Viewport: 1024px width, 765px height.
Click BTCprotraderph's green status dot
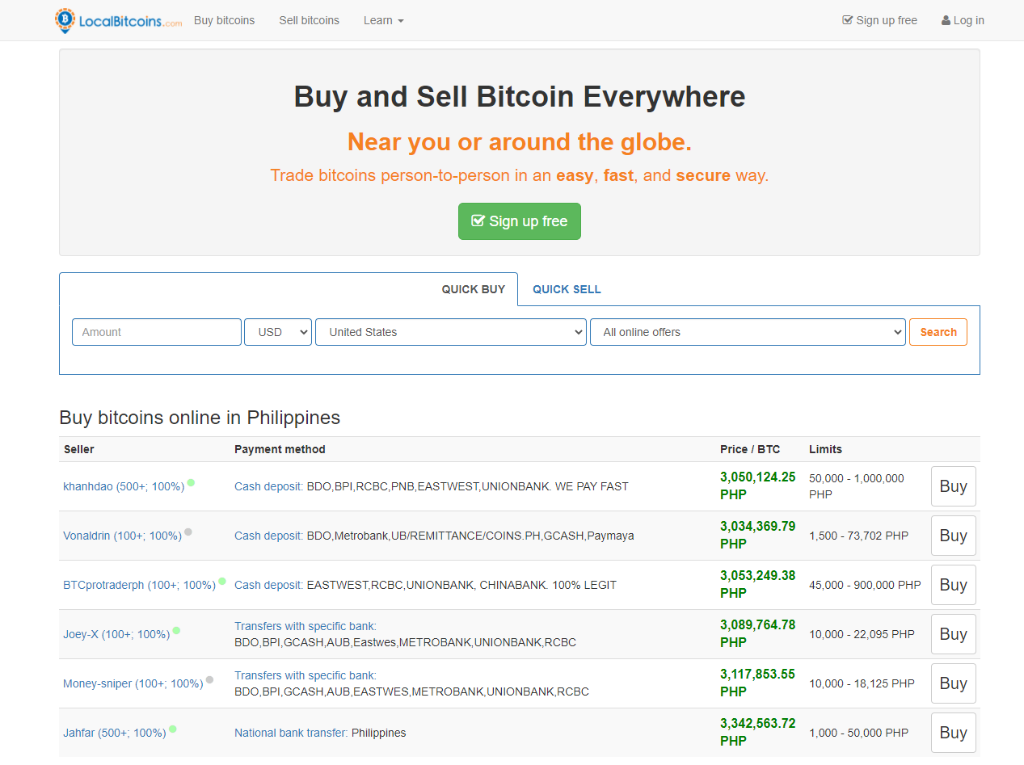tap(222, 581)
